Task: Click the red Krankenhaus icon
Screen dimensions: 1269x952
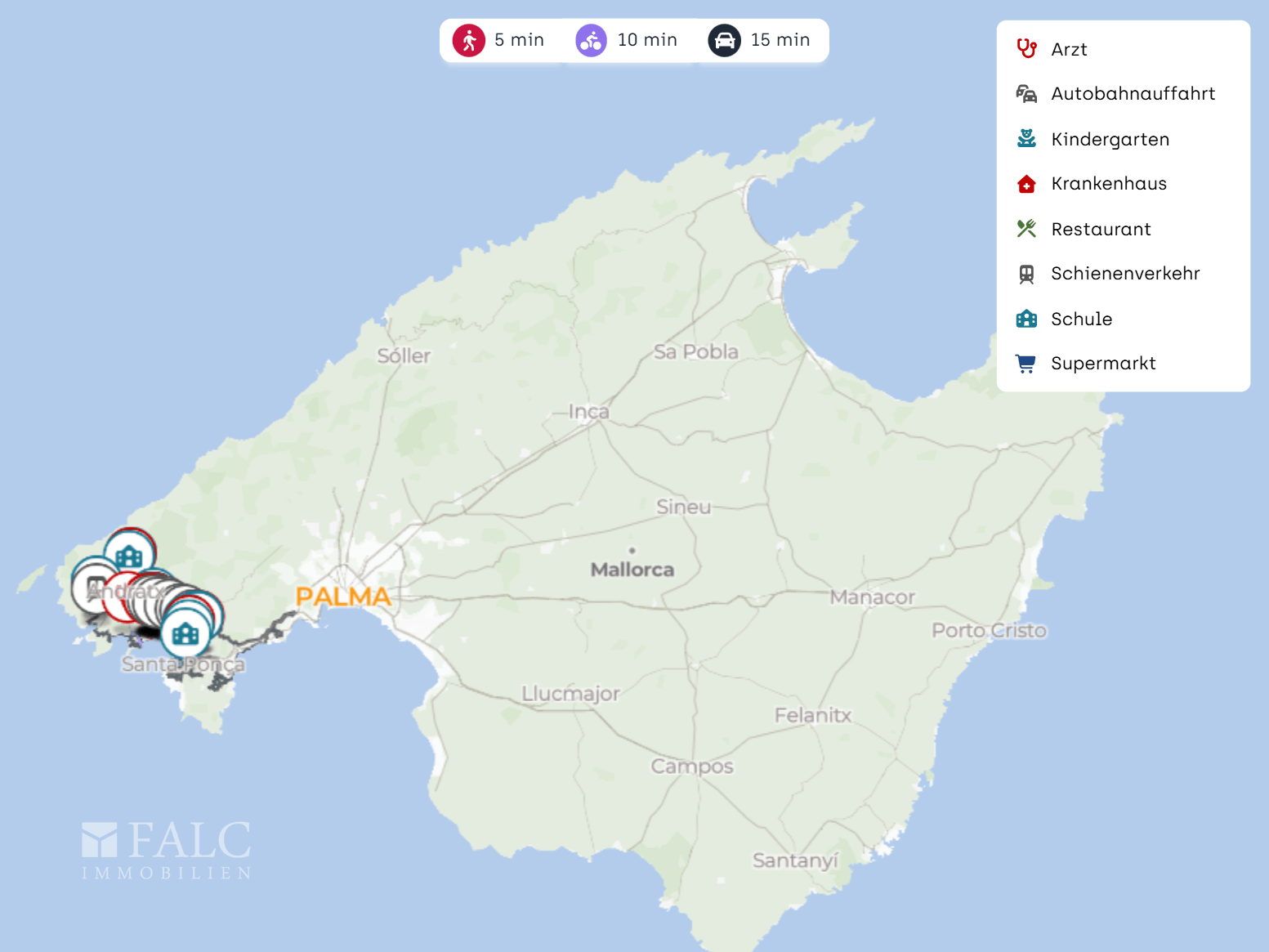Action: (x=1026, y=184)
